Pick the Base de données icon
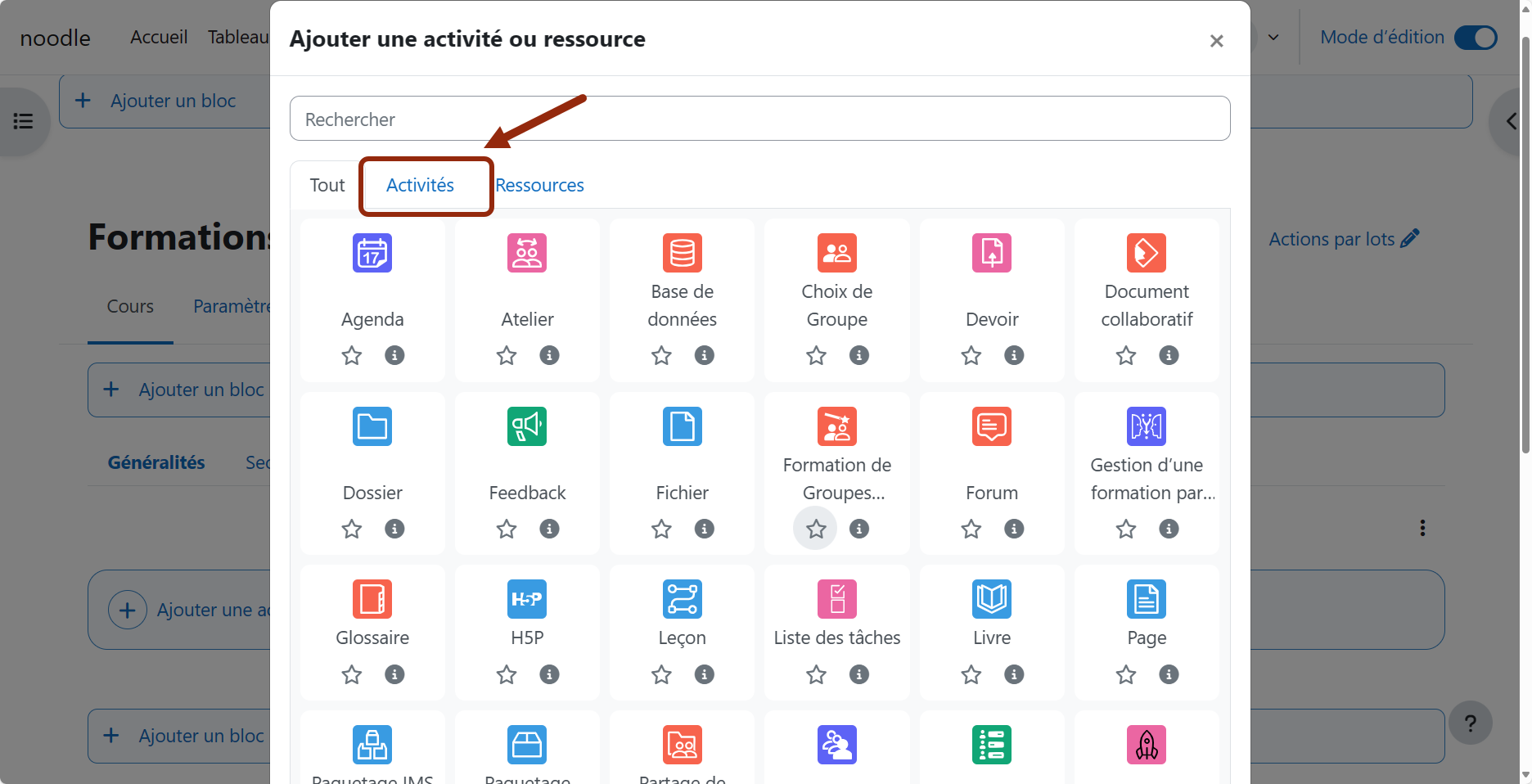 pyautogui.click(x=682, y=253)
